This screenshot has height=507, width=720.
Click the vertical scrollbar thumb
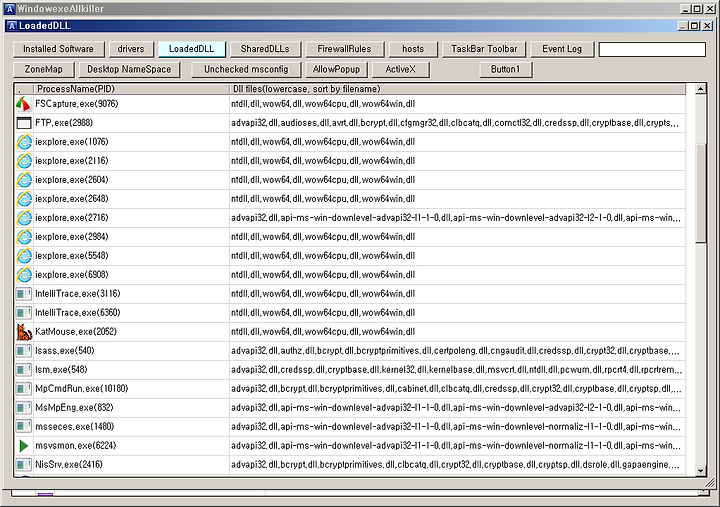pyautogui.click(x=701, y=193)
